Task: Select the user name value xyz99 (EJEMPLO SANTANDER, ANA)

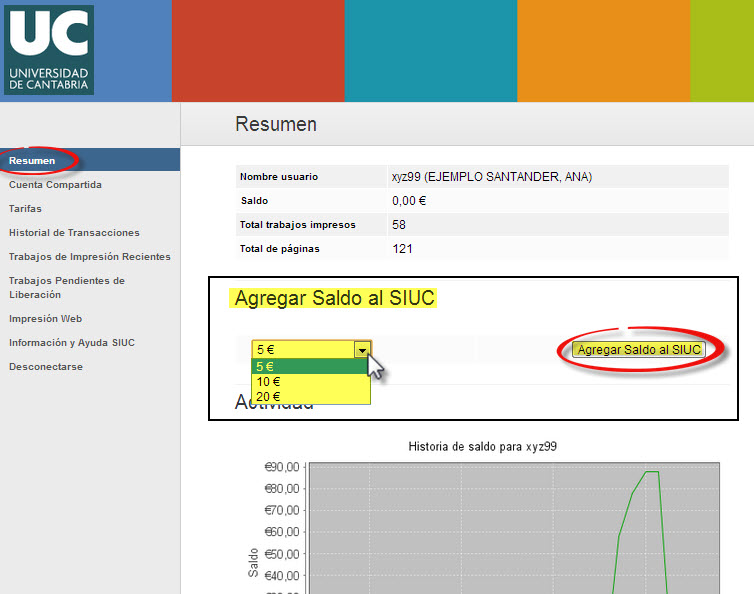Action: [x=491, y=177]
